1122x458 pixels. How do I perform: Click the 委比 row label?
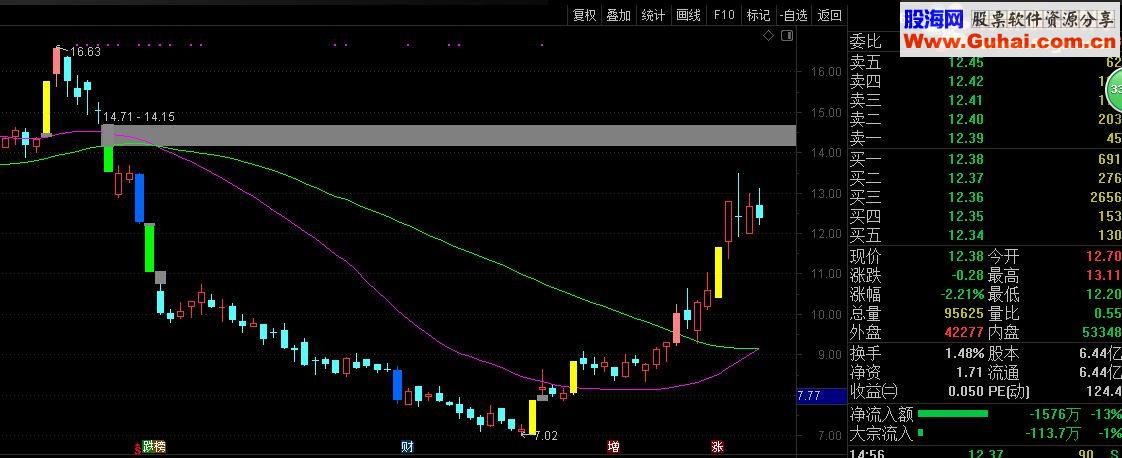[x=865, y=42]
